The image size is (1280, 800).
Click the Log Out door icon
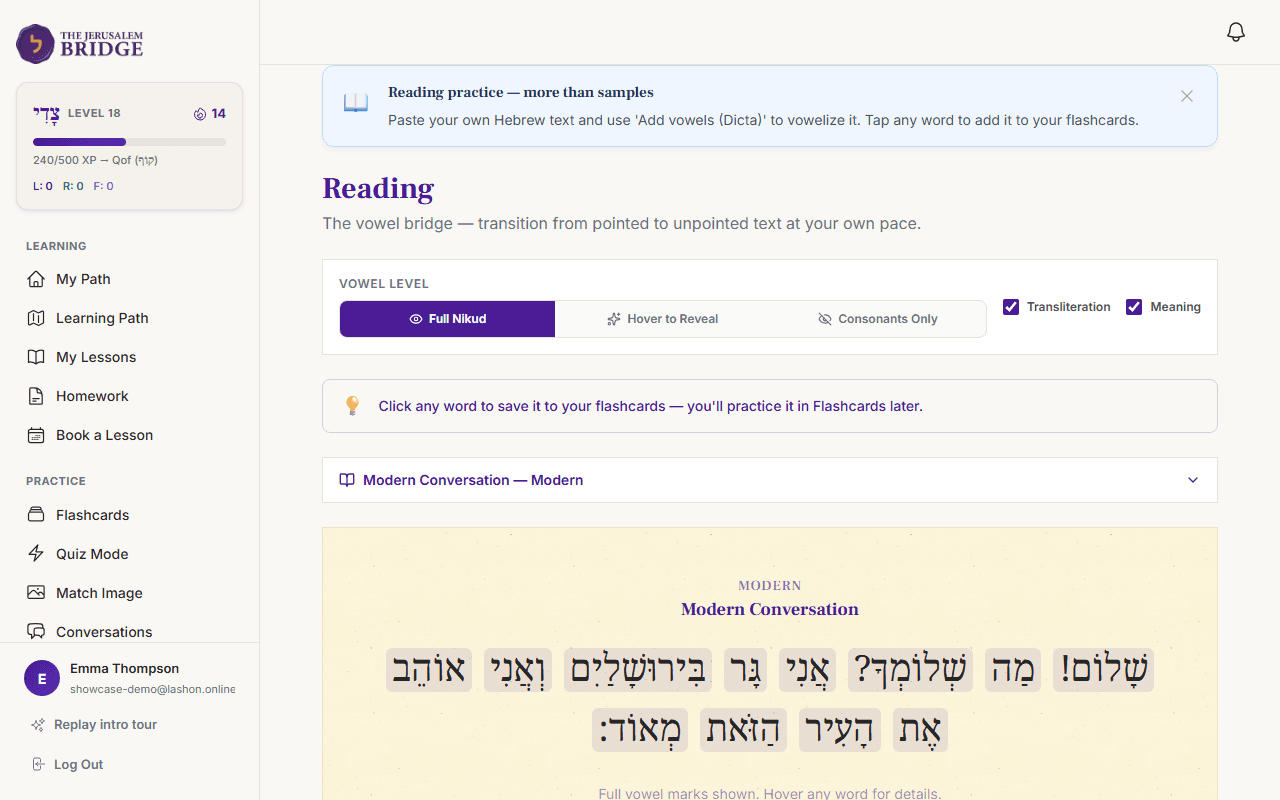pyautogui.click(x=38, y=765)
